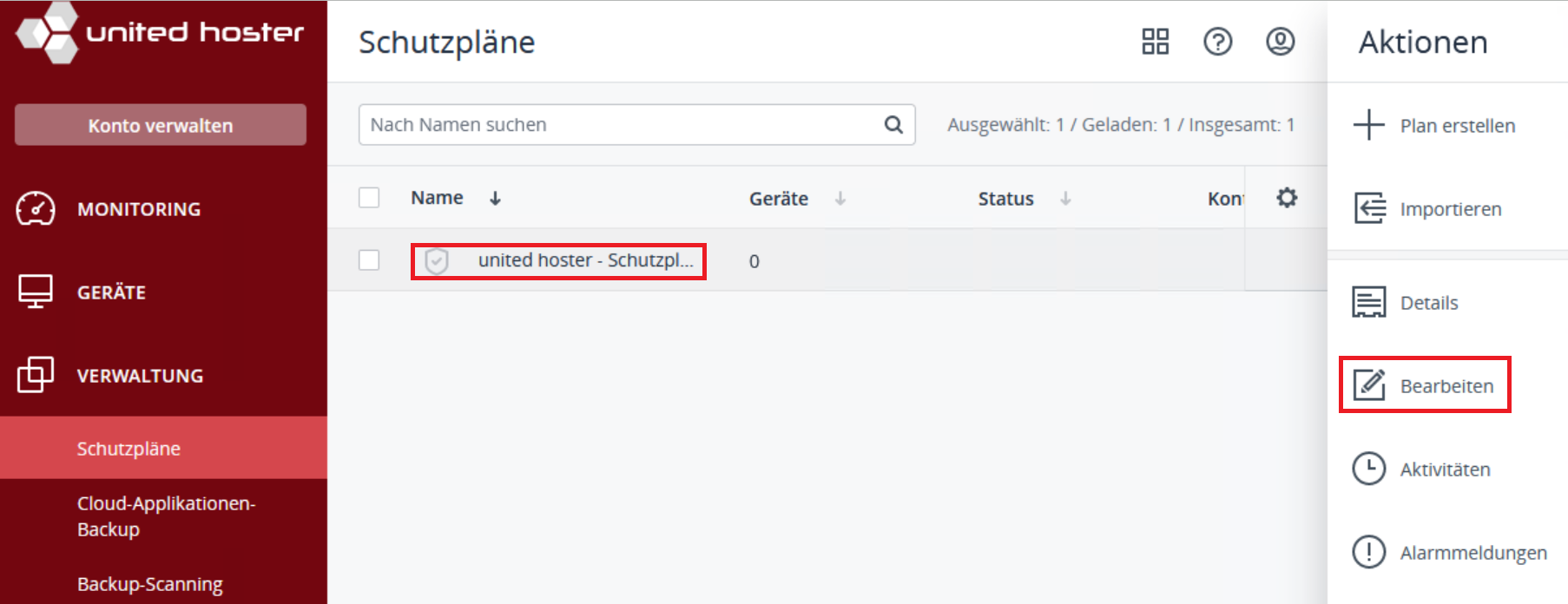Viewport: 1568px width, 604px height.
Task: Click the Konto verwalten button
Action: click(x=161, y=125)
